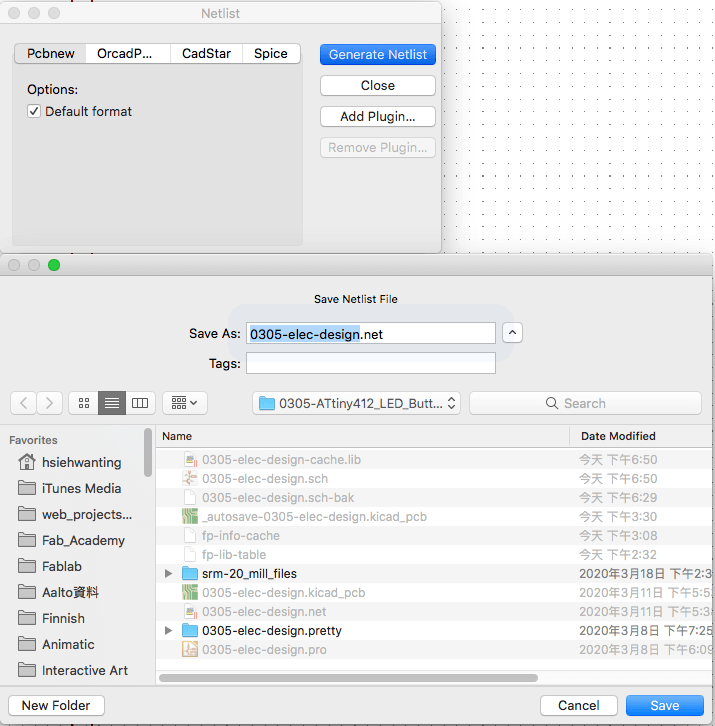Expand the srm-20_mill_files folder
This screenshot has height=726, width=715.
(168, 574)
